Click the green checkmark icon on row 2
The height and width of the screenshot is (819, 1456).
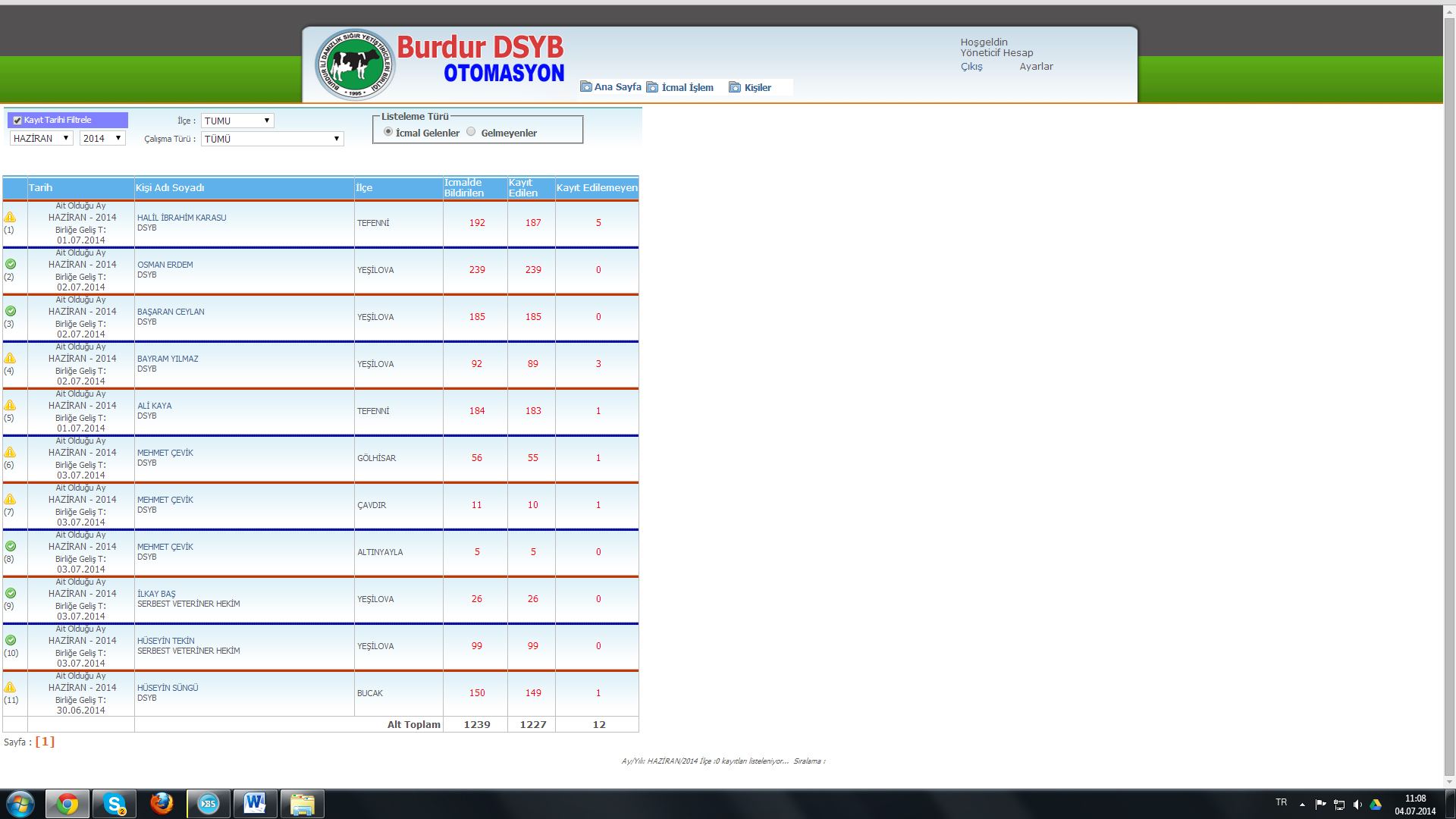(11, 265)
